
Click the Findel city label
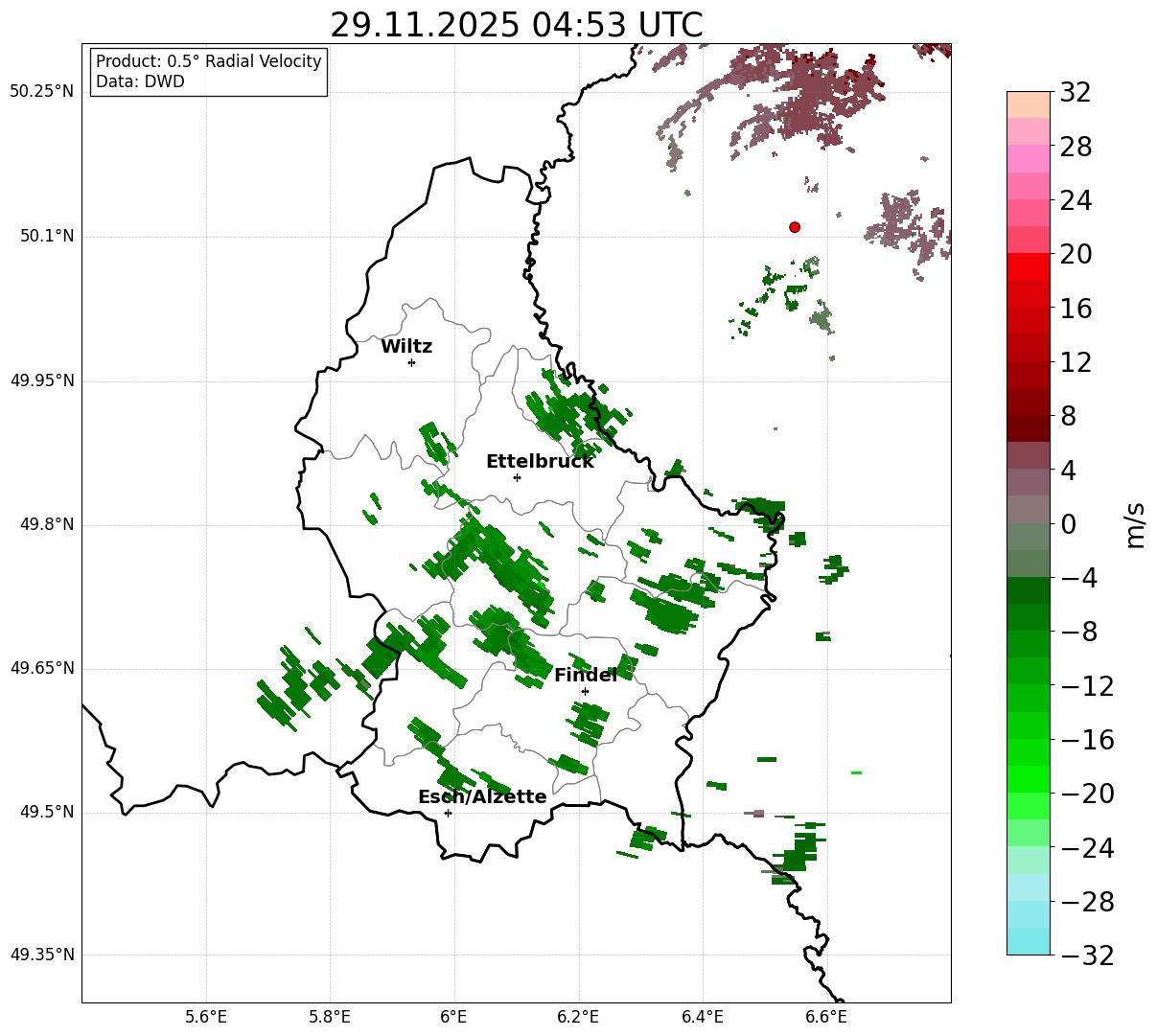[586, 676]
